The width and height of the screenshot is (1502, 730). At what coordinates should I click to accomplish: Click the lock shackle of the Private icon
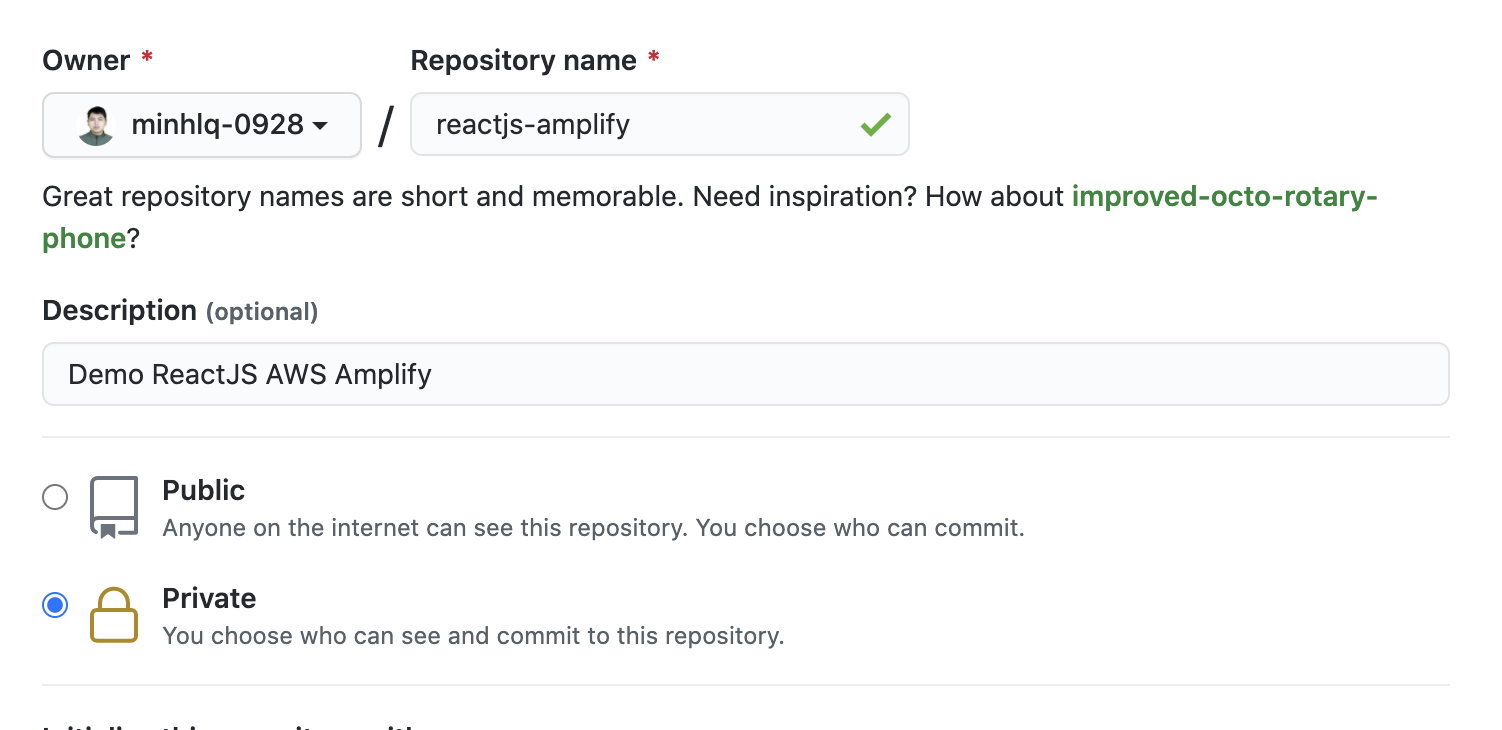coord(113,600)
